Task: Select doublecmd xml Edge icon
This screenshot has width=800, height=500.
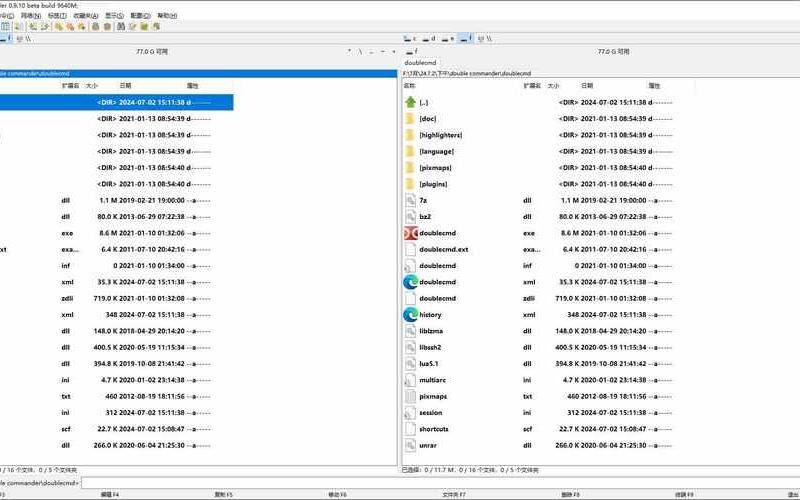Action: pos(410,282)
